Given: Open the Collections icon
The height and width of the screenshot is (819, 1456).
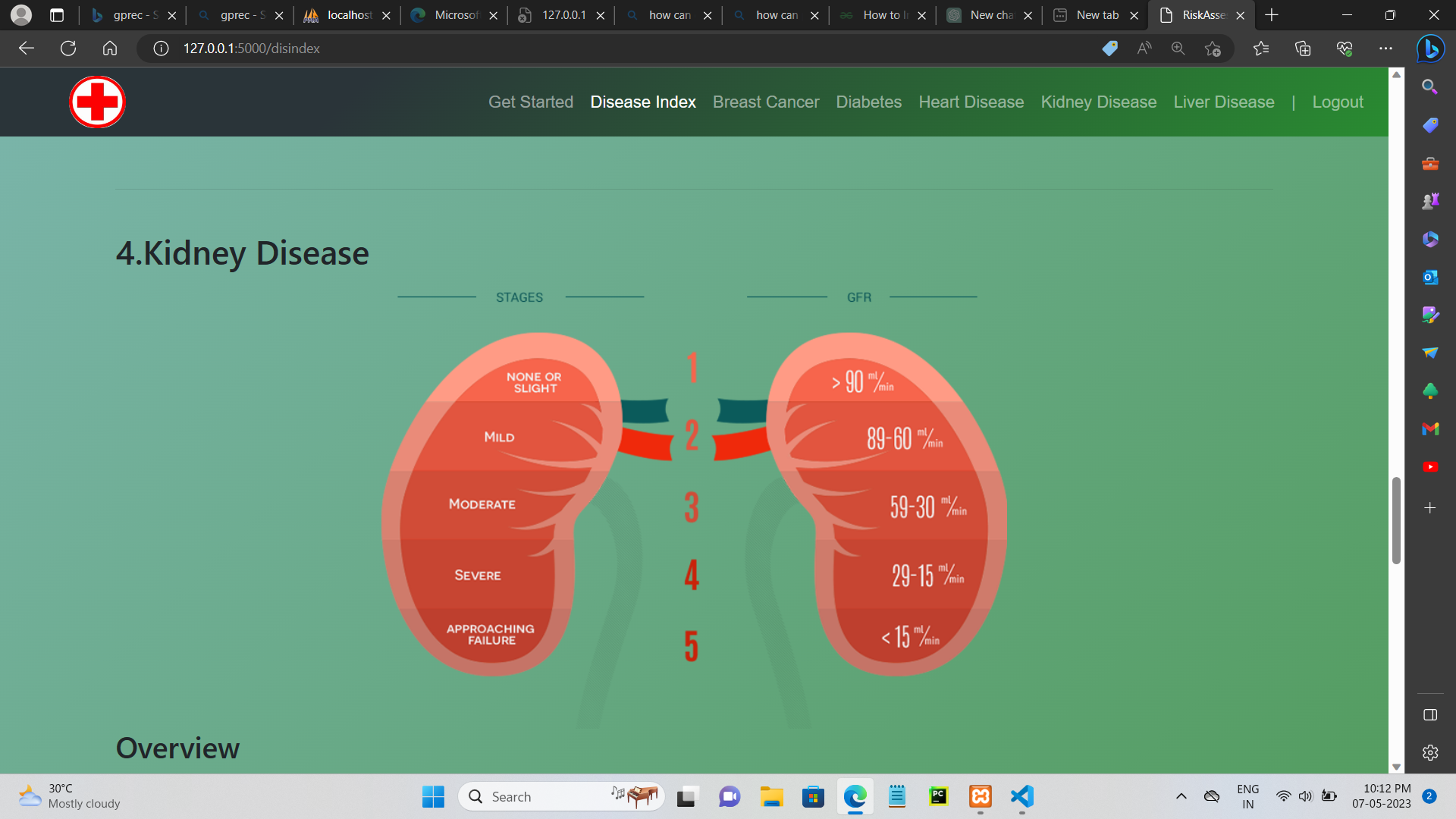Looking at the screenshot, I should click(x=1303, y=49).
